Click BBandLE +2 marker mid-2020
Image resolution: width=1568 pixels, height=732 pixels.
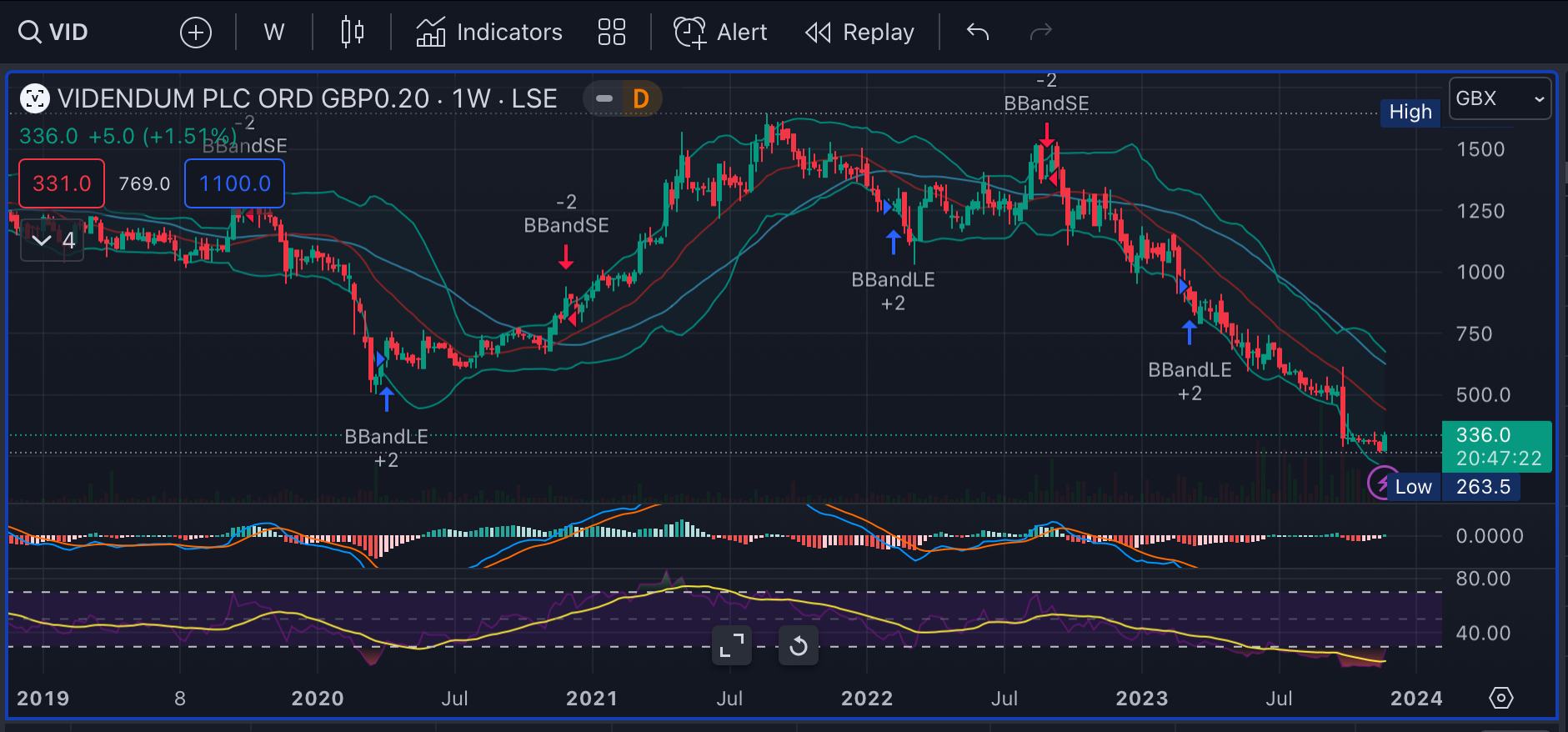(386, 449)
